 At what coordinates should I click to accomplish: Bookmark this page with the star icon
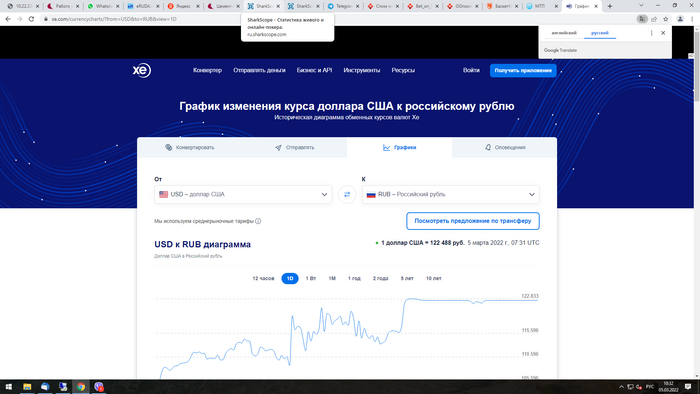(x=666, y=19)
